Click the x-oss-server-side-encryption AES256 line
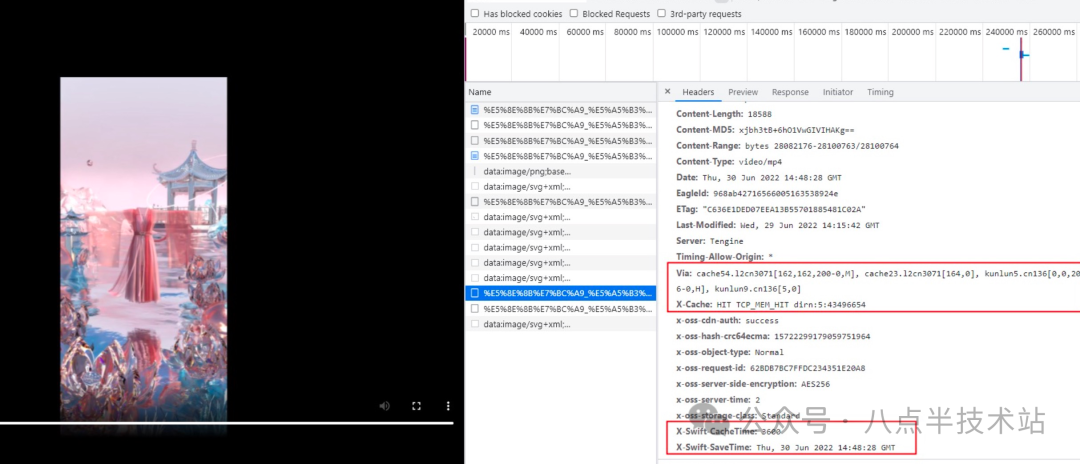 753,383
